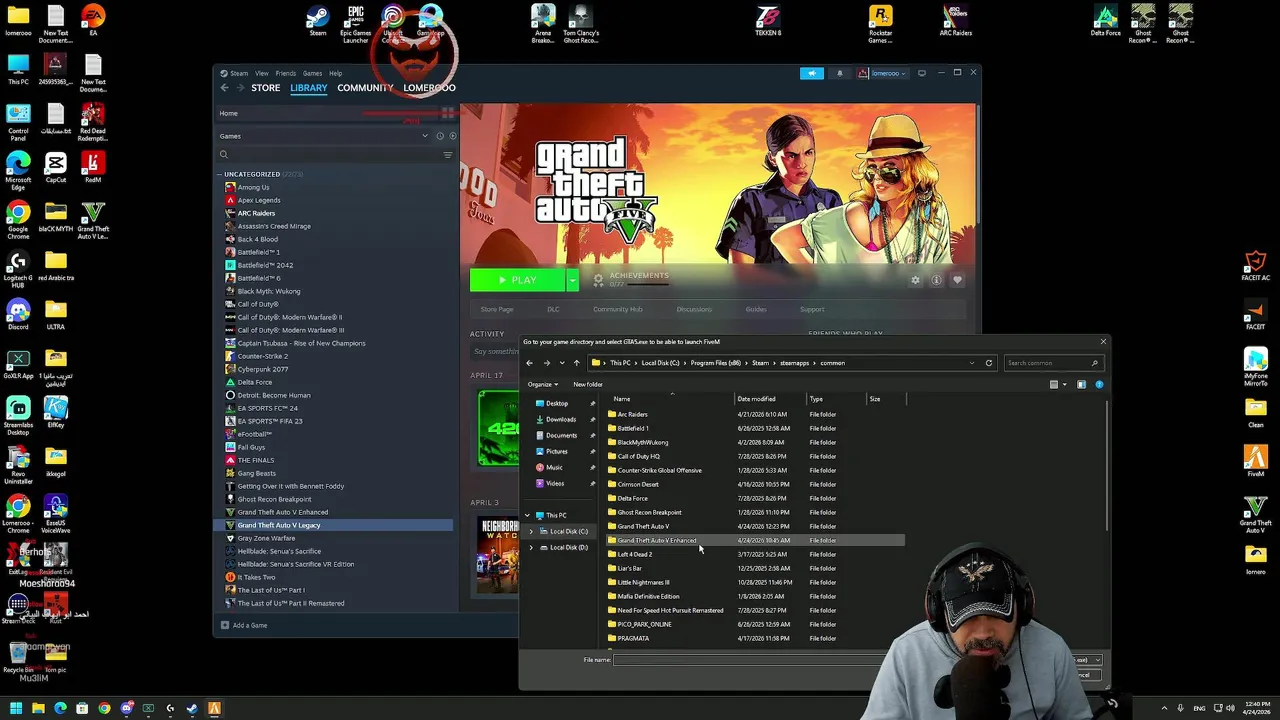The width and height of the screenshot is (1280, 720).
Task: Click the Steam back navigation arrow
Action: point(225,88)
